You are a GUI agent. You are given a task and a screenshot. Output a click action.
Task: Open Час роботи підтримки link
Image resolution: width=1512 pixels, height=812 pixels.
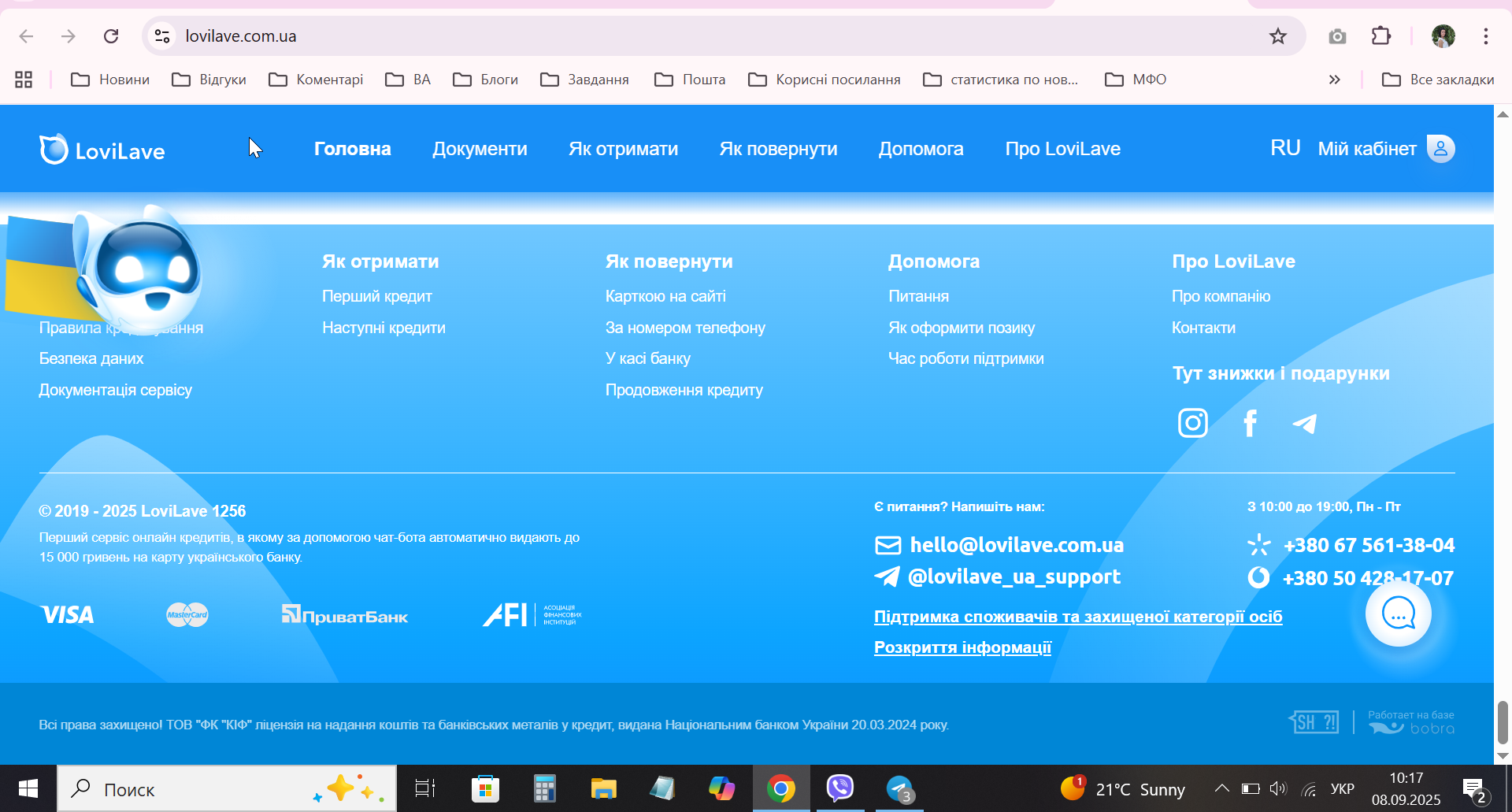point(966,358)
